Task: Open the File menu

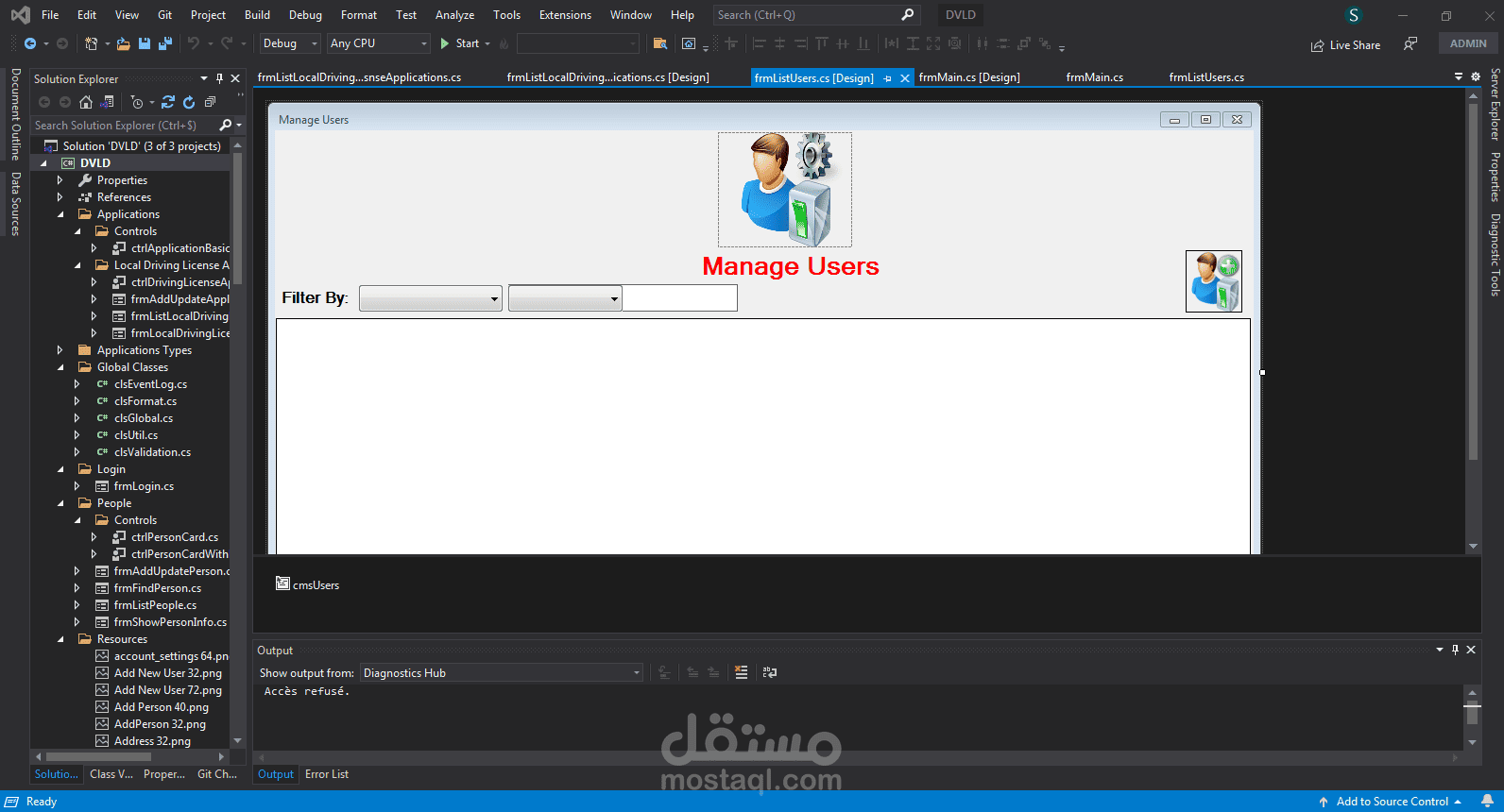Action: pyautogui.click(x=50, y=15)
